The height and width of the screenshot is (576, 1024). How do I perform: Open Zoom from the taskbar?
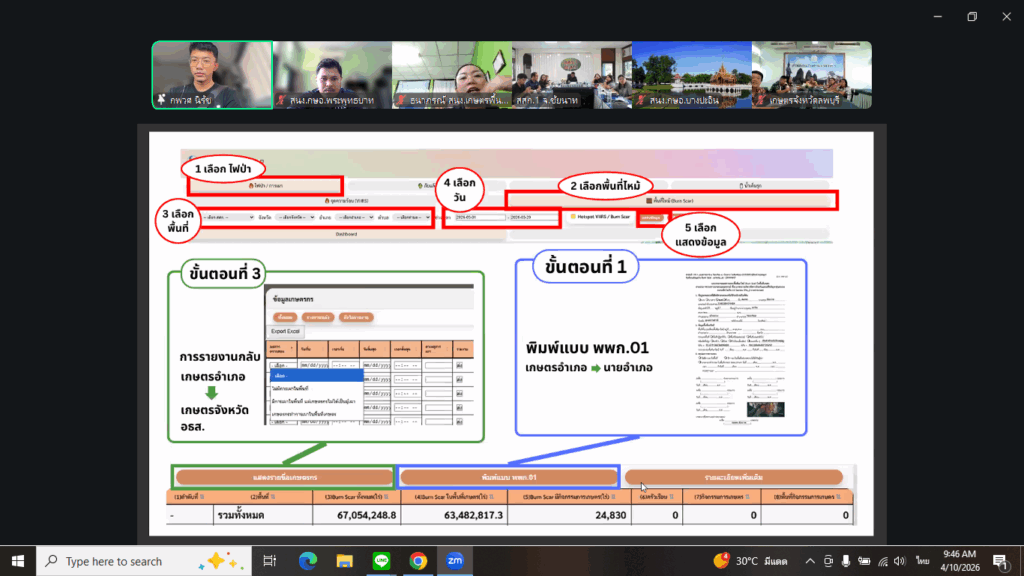pos(455,561)
